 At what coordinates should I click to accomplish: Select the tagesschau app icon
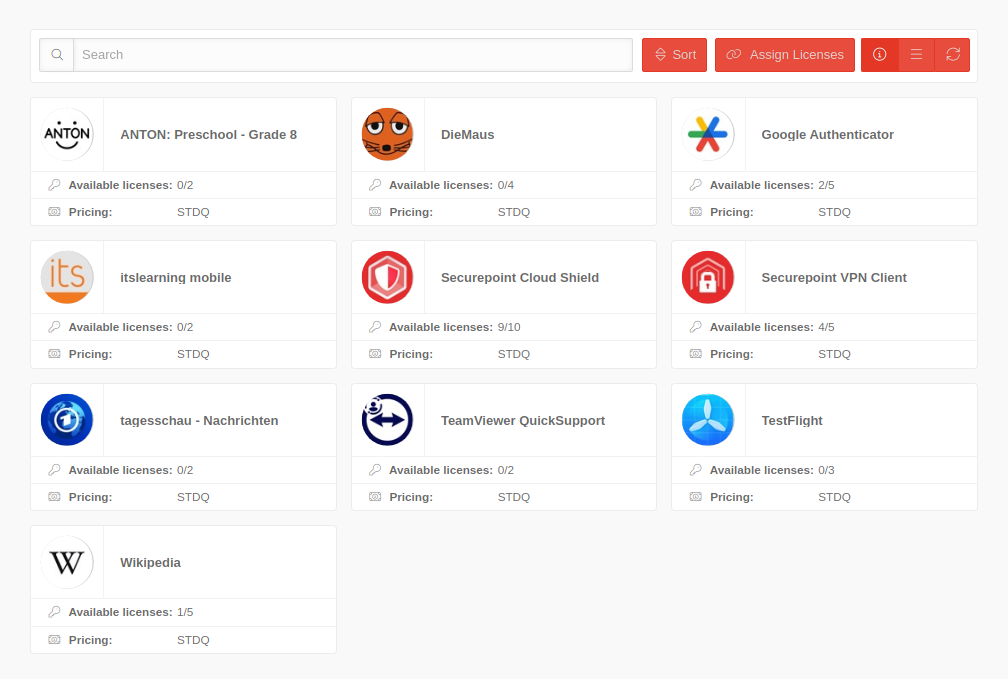tap(67, 420)
